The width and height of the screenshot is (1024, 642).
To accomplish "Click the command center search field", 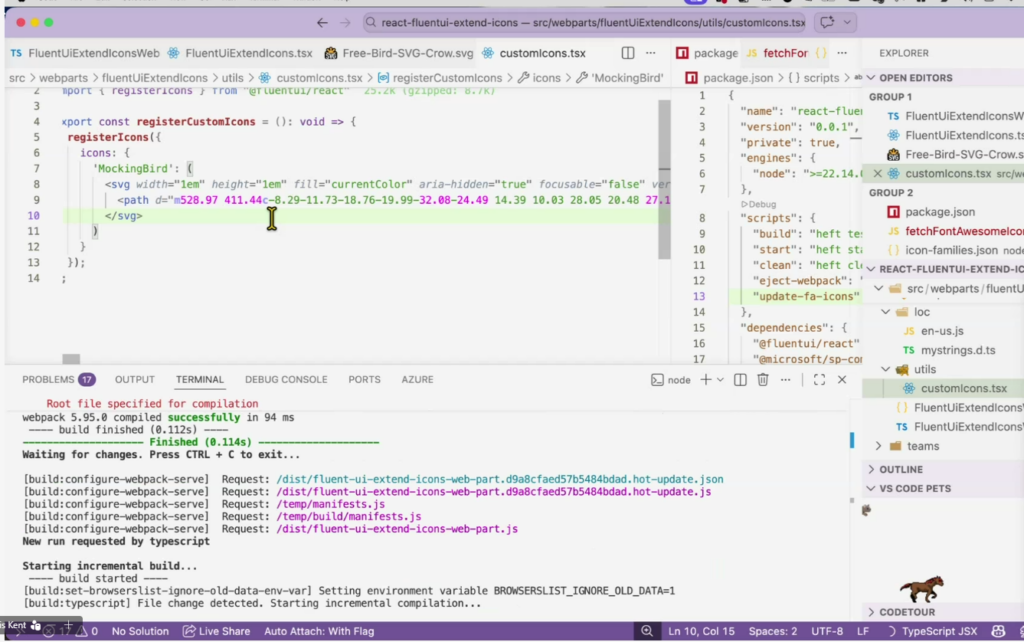I will point(585,22).
